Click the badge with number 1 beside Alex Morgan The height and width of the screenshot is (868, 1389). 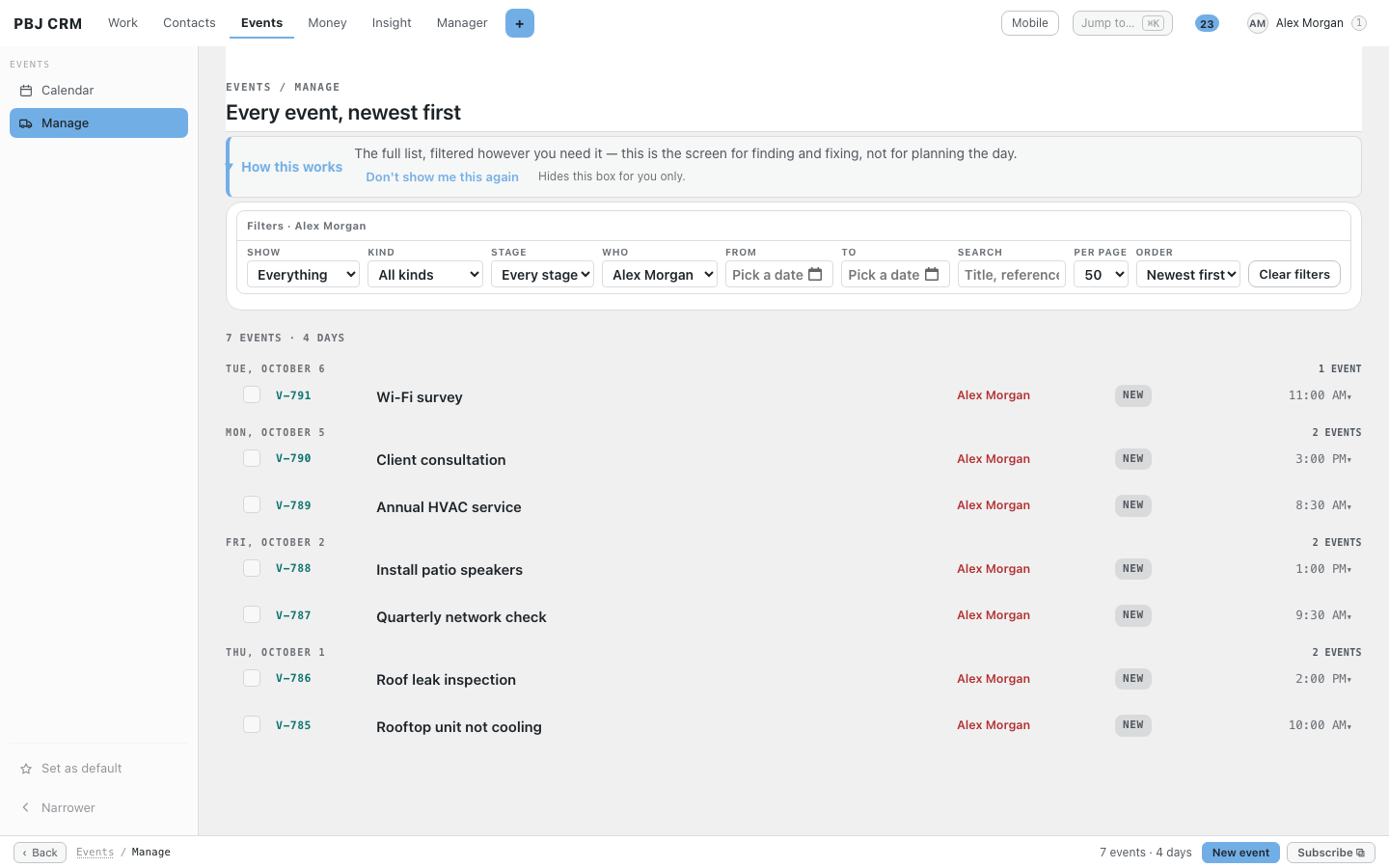(1359, 23)
